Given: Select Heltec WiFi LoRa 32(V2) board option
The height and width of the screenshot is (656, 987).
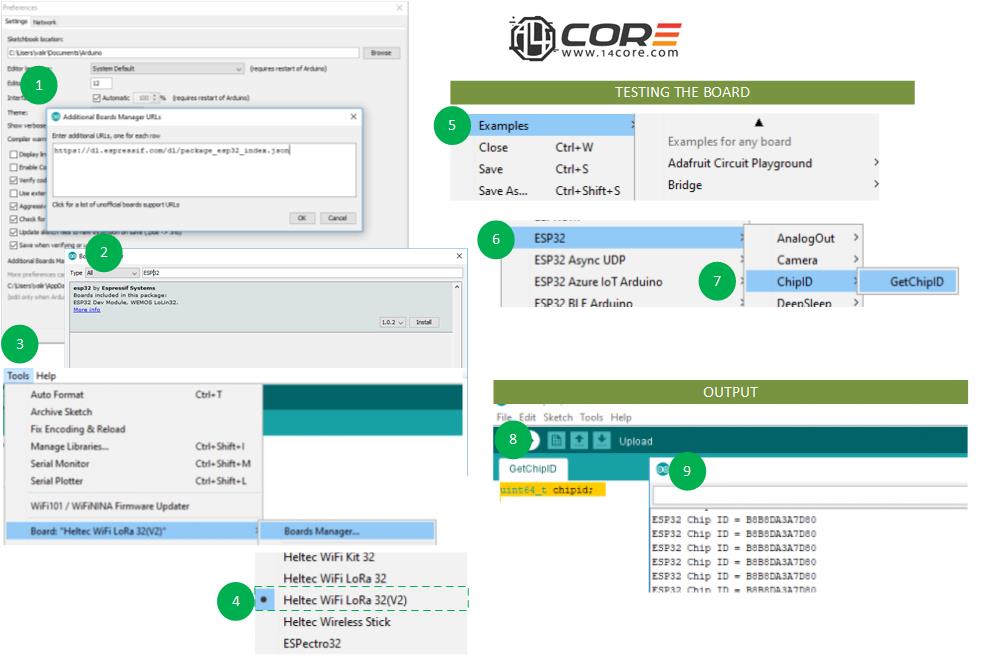Looking at the screenshot, I should pyautogui.click(x=361, y=599).
